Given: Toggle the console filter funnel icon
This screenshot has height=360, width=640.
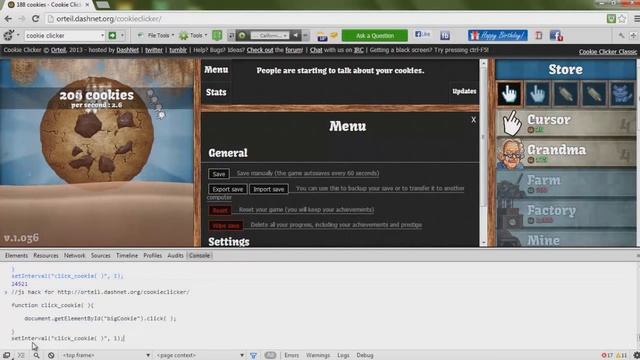Looking at the screenshot, I should [253, 356].
